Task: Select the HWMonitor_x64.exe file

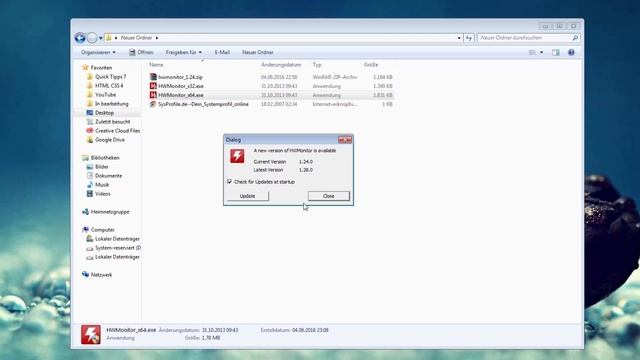Action: (x=181, y=95)
